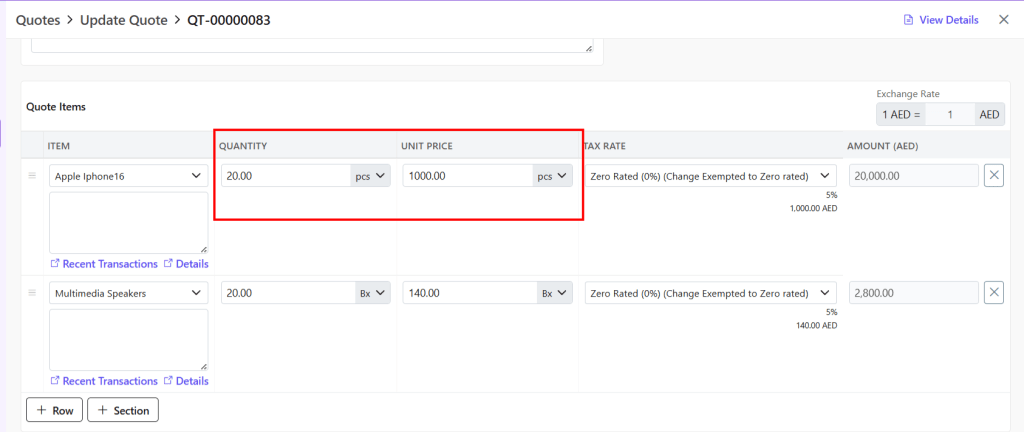1024x432 pixels.
Task: Click the Multimedia Speakers description textarea
Action: tap(128, 339)
